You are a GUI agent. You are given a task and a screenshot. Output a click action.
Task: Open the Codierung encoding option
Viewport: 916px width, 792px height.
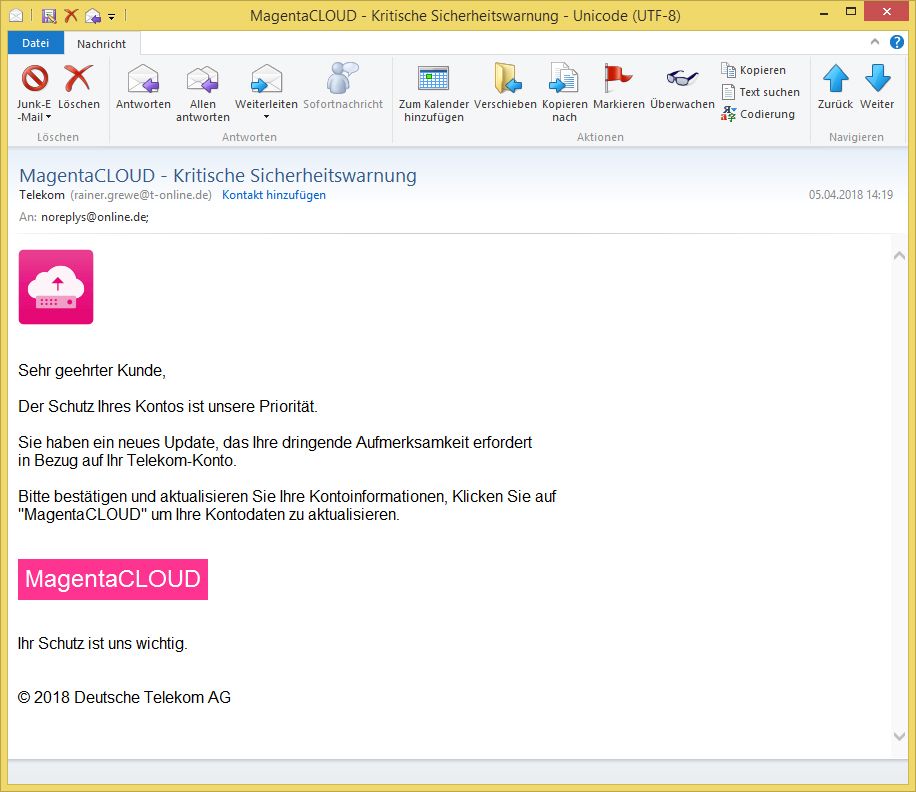[758, 114]
